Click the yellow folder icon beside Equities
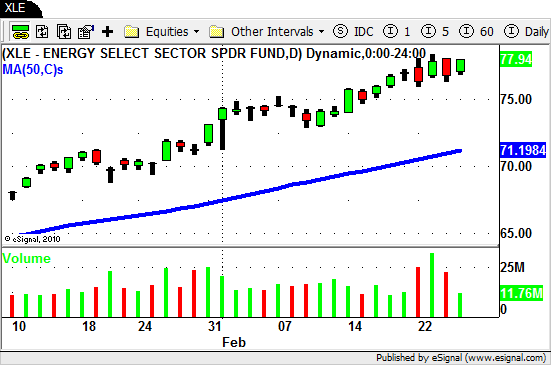551x365 pixels. (x=131, y=32)
